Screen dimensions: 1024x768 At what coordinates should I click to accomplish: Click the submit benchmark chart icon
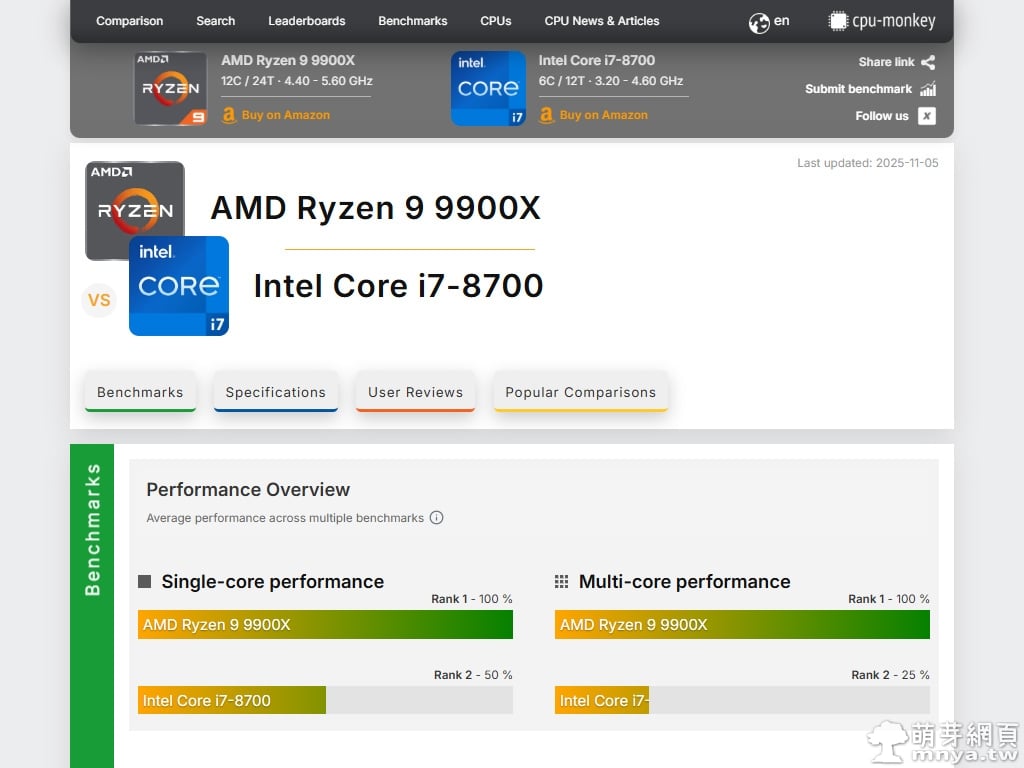tap(928, 89)
